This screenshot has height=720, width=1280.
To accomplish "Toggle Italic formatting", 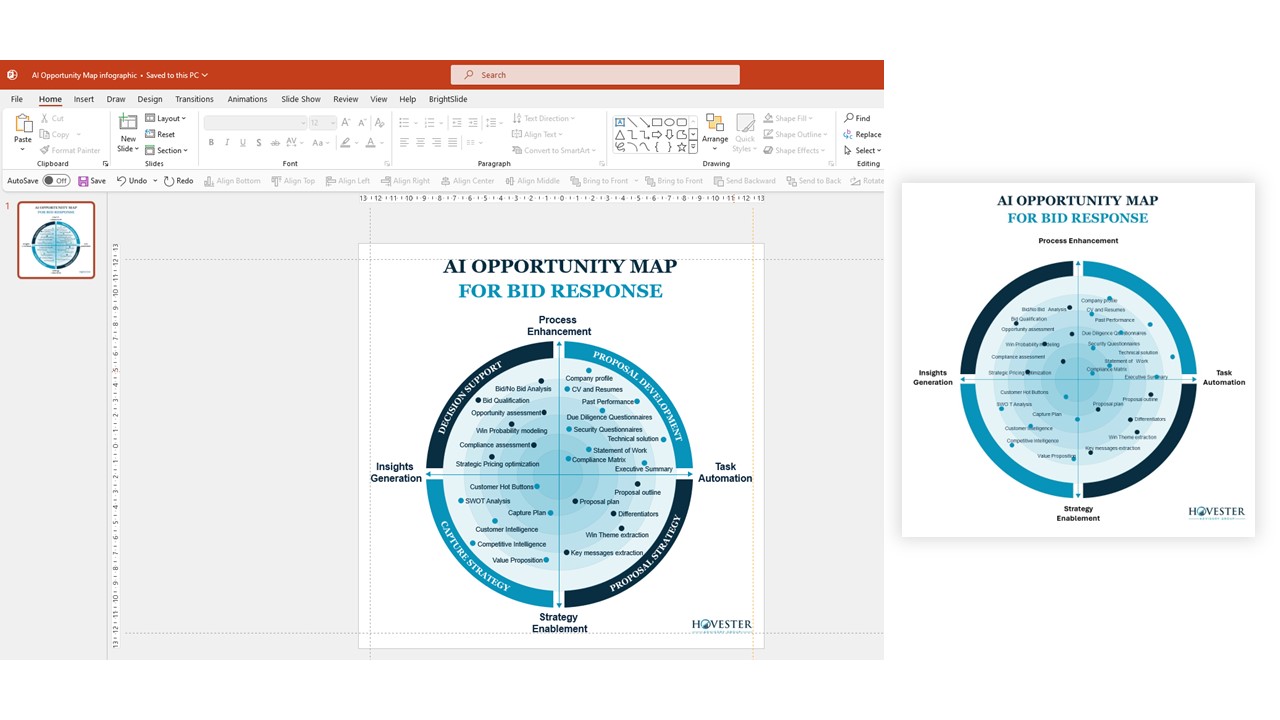I will 227,143.
